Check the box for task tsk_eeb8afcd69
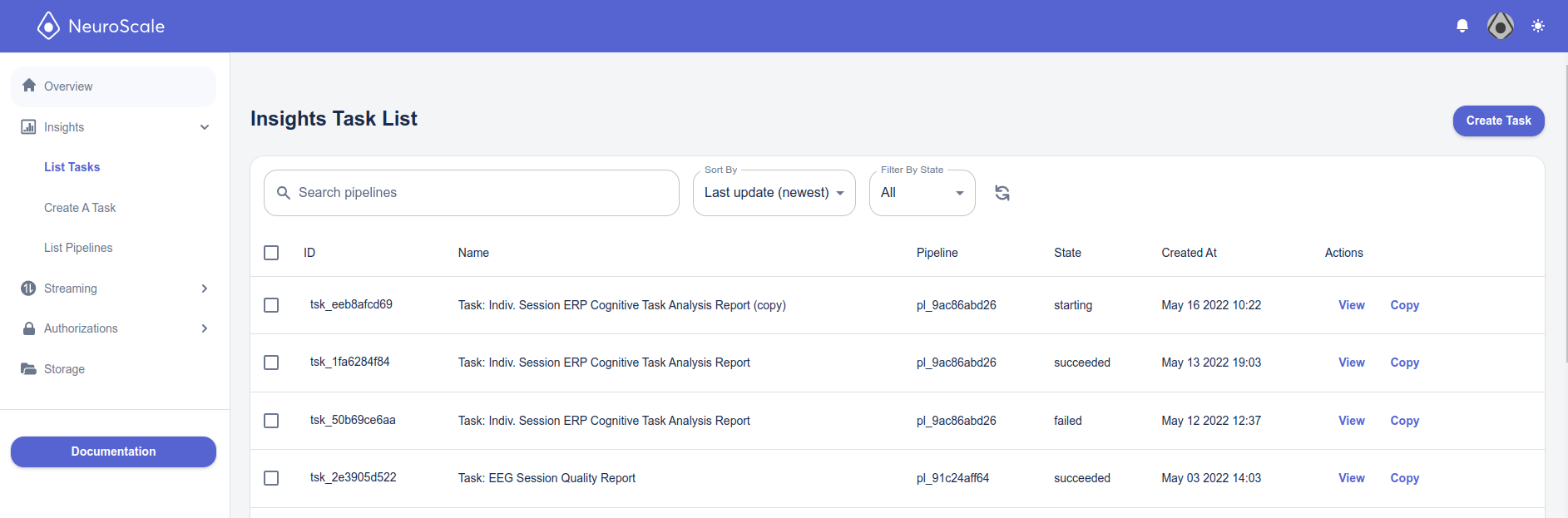Viewport: 1568px width, 518px height. click(271, 305)
